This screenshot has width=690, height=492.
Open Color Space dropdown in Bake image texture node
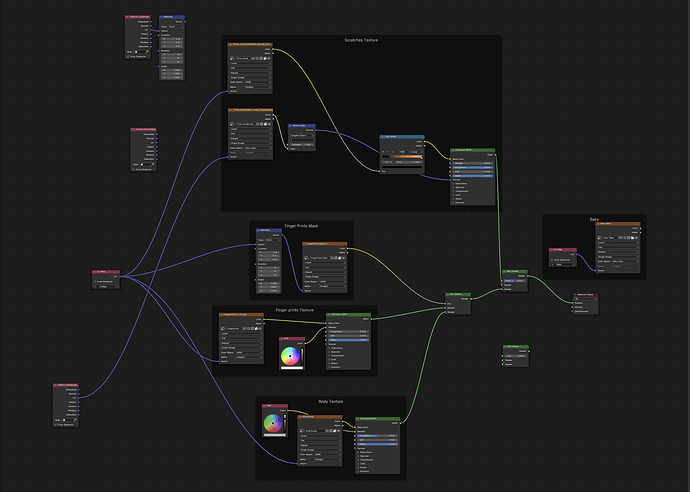624,261
